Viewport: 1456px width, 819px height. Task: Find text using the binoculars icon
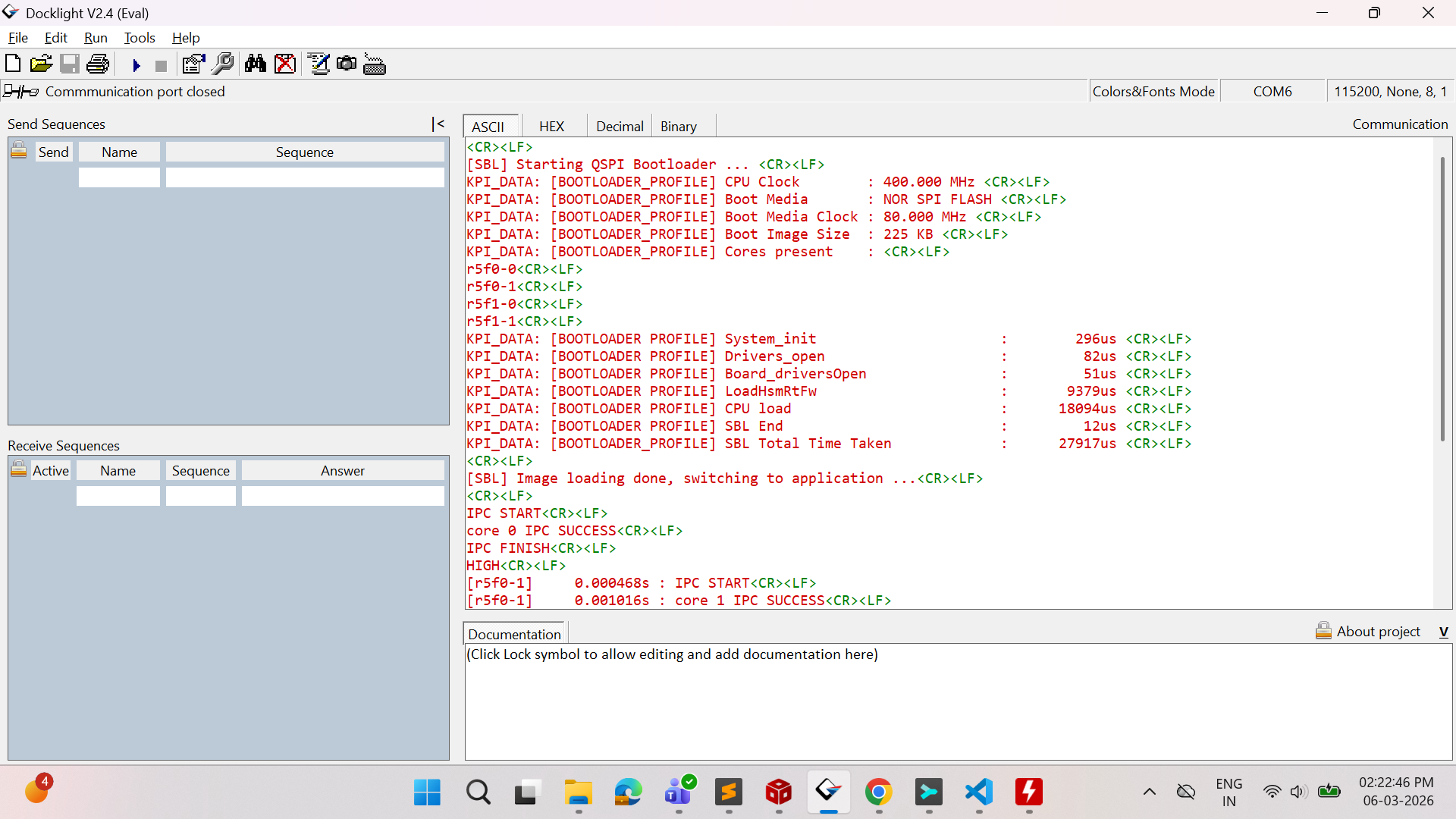(256, 64)
